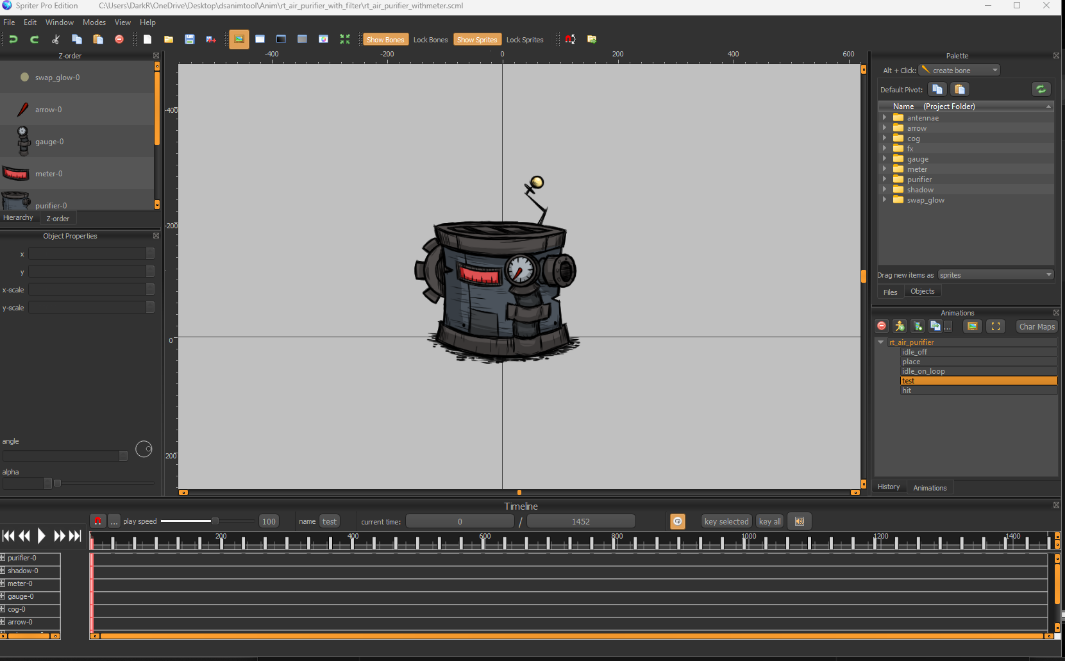Open the Modes menu
The image size is (1065, 661).
94,22
